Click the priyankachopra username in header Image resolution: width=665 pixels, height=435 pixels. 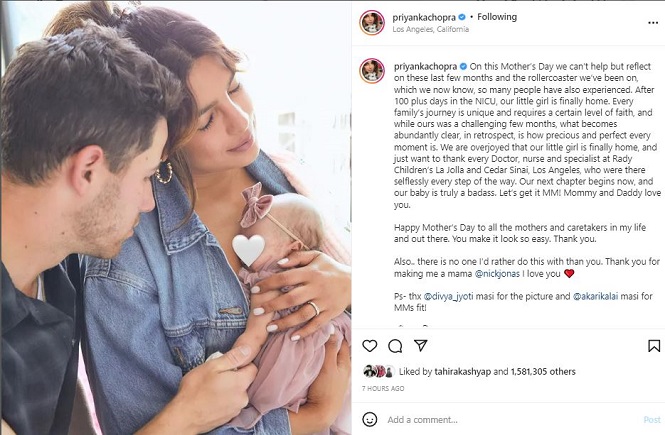click(x=424, y=17)
